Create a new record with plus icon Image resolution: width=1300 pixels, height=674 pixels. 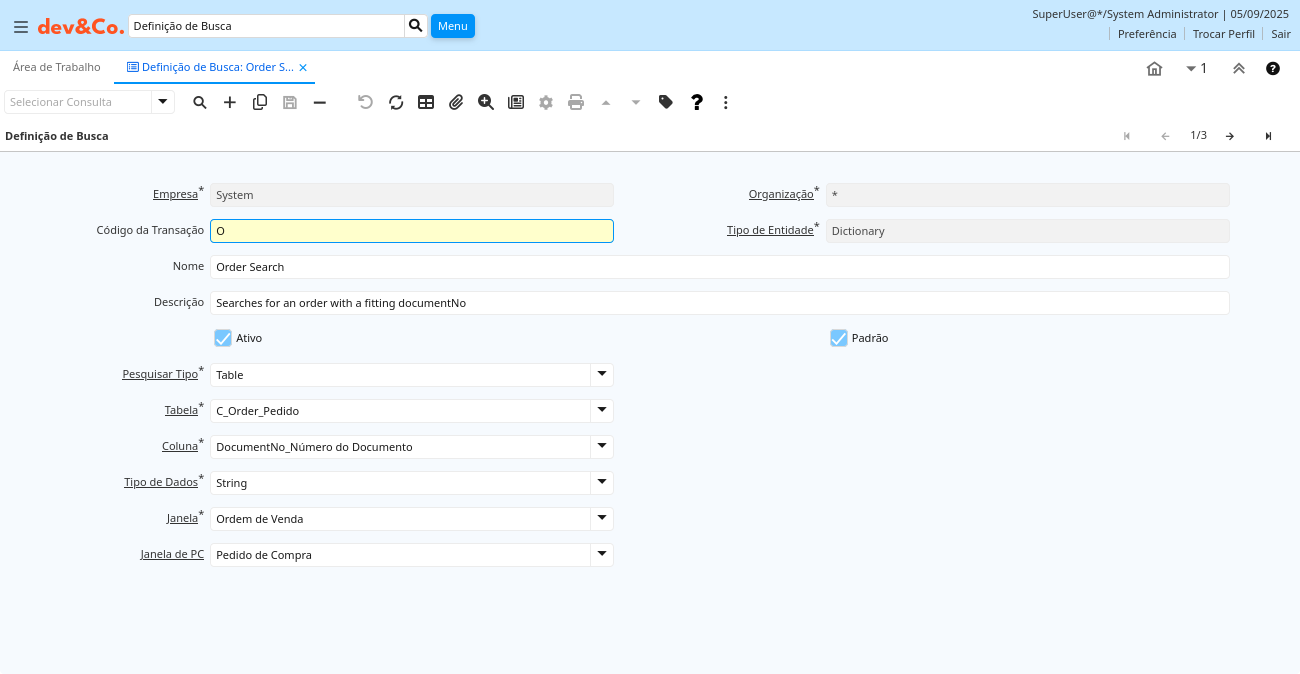(230, 102)
